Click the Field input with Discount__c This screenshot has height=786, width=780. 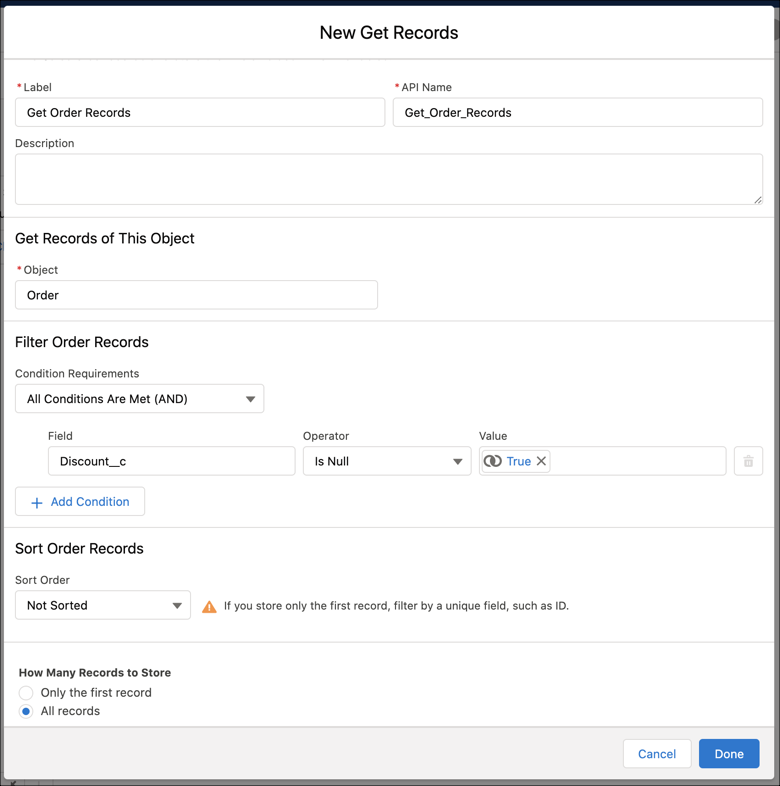(x=171, y=461)
